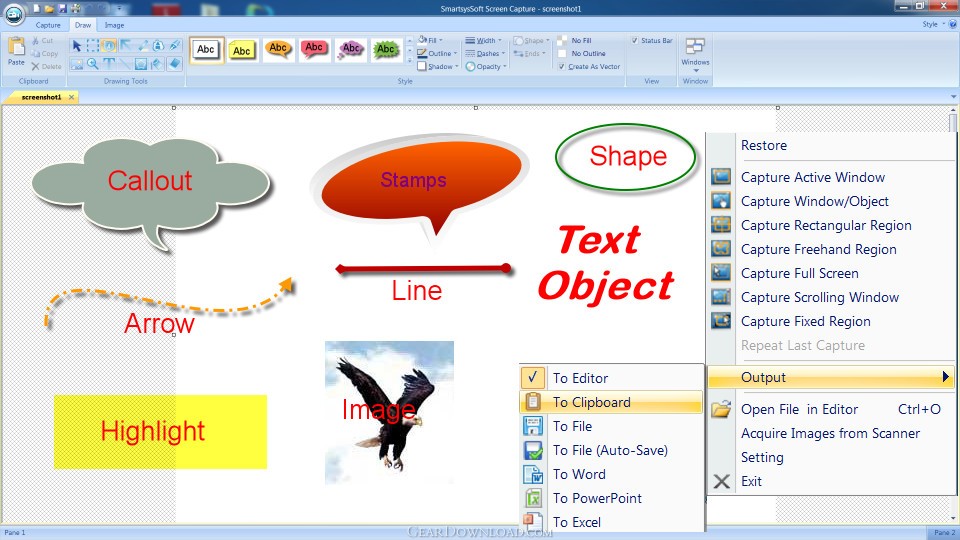The image size is (960, 540).
Task: Open the Outline dropdown
Action: point(437,53)
